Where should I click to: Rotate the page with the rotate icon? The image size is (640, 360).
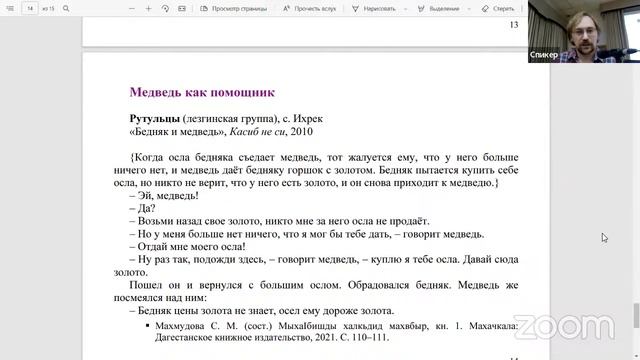[165, 8]
